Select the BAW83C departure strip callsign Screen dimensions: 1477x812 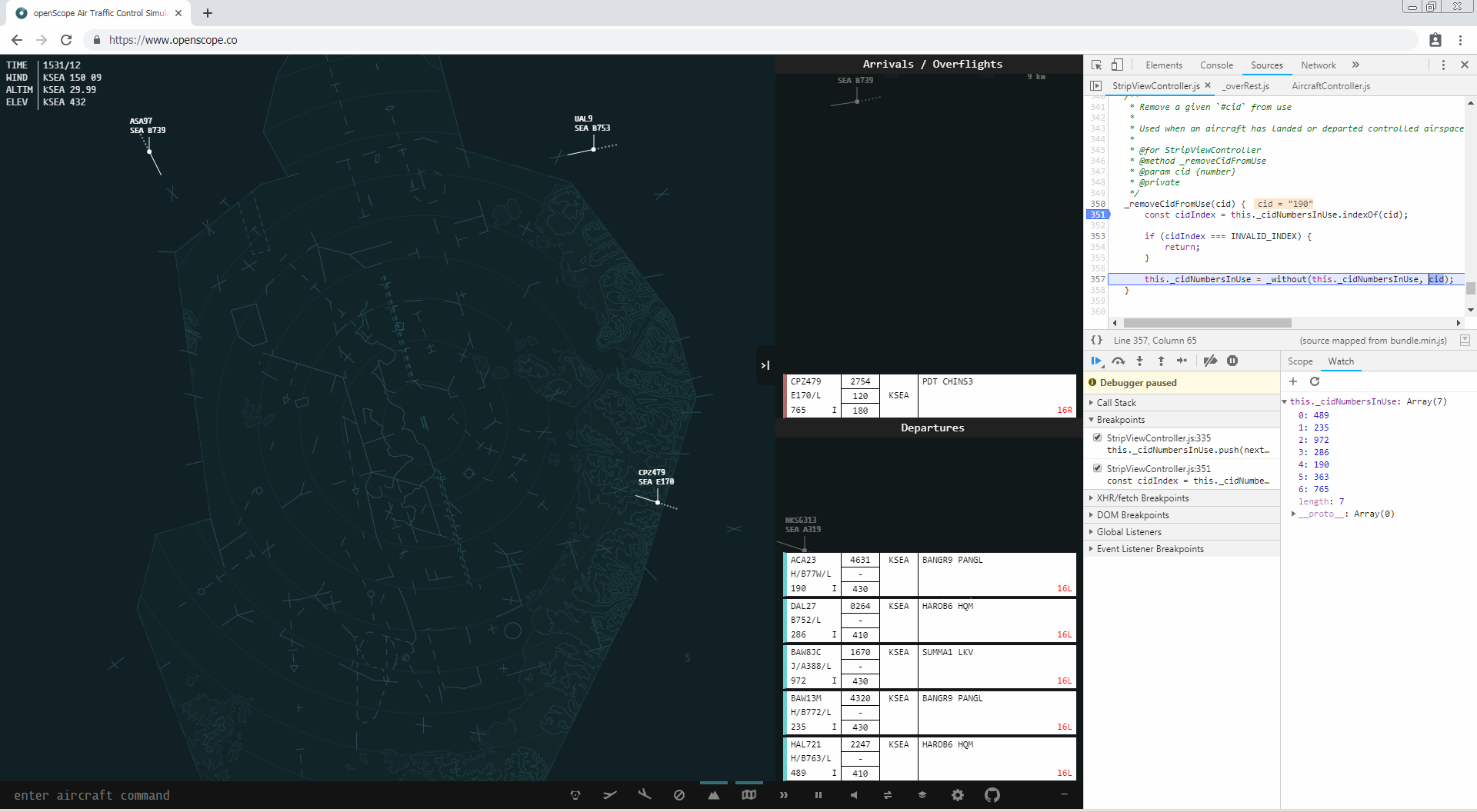tap(806, 652)
